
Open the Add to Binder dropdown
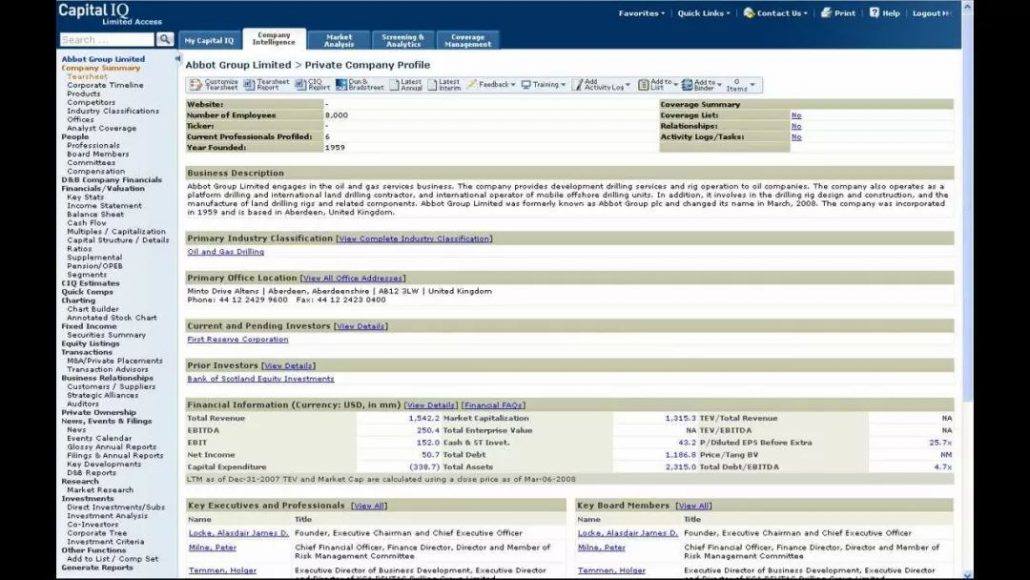[702, 85]
